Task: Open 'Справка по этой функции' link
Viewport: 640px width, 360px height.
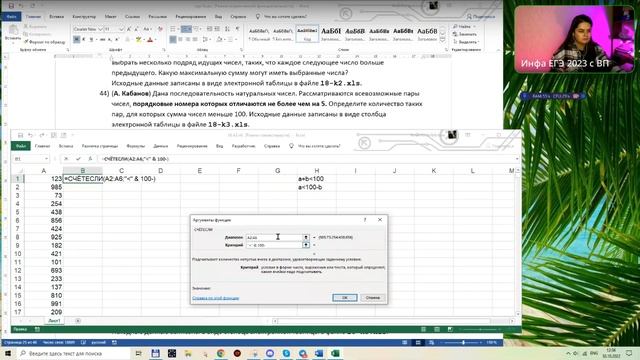Action: pos(216,298)
